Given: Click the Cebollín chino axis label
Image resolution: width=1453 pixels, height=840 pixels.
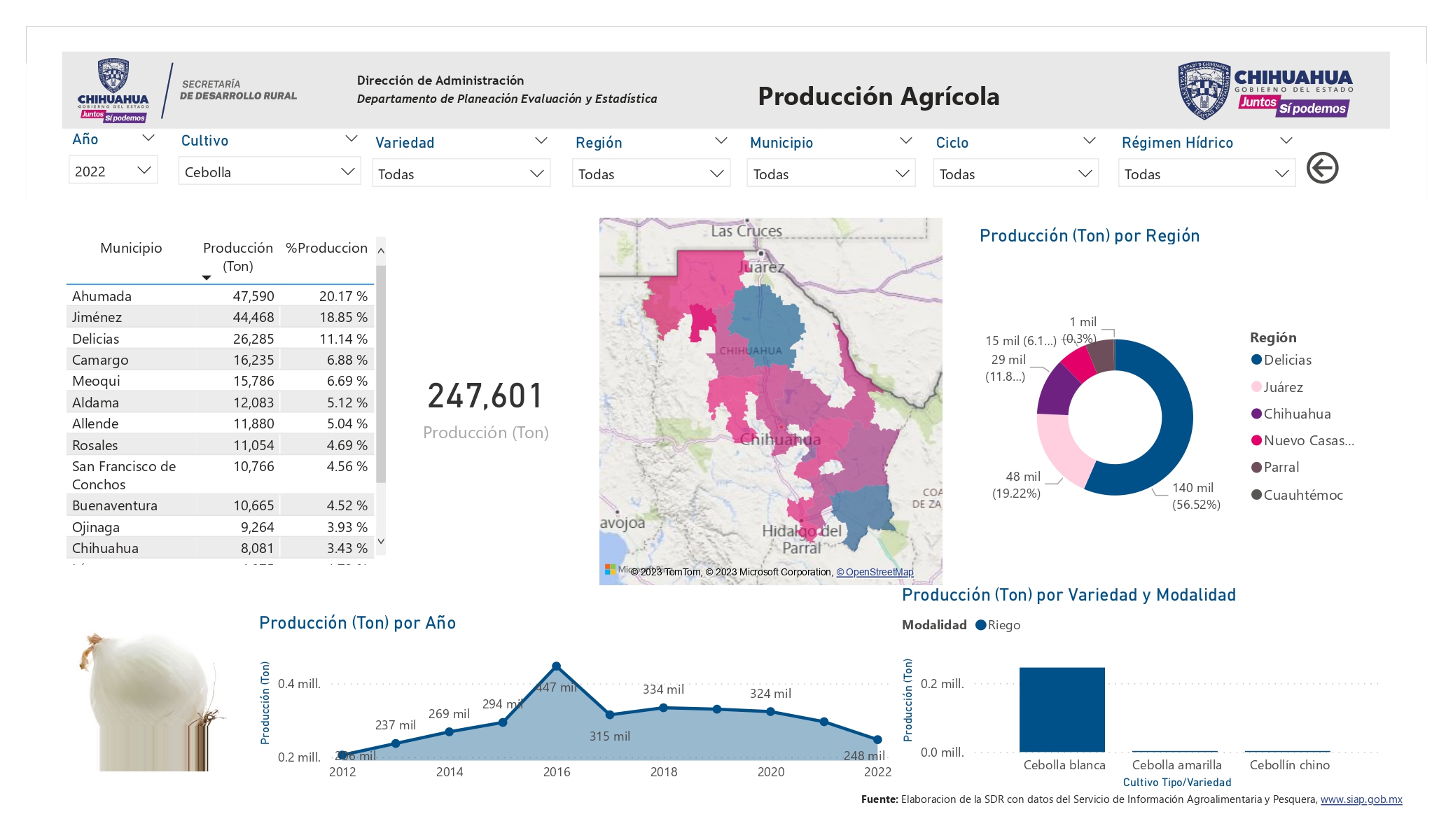Looking at the screenshot, I should [x=1289, y=765].
